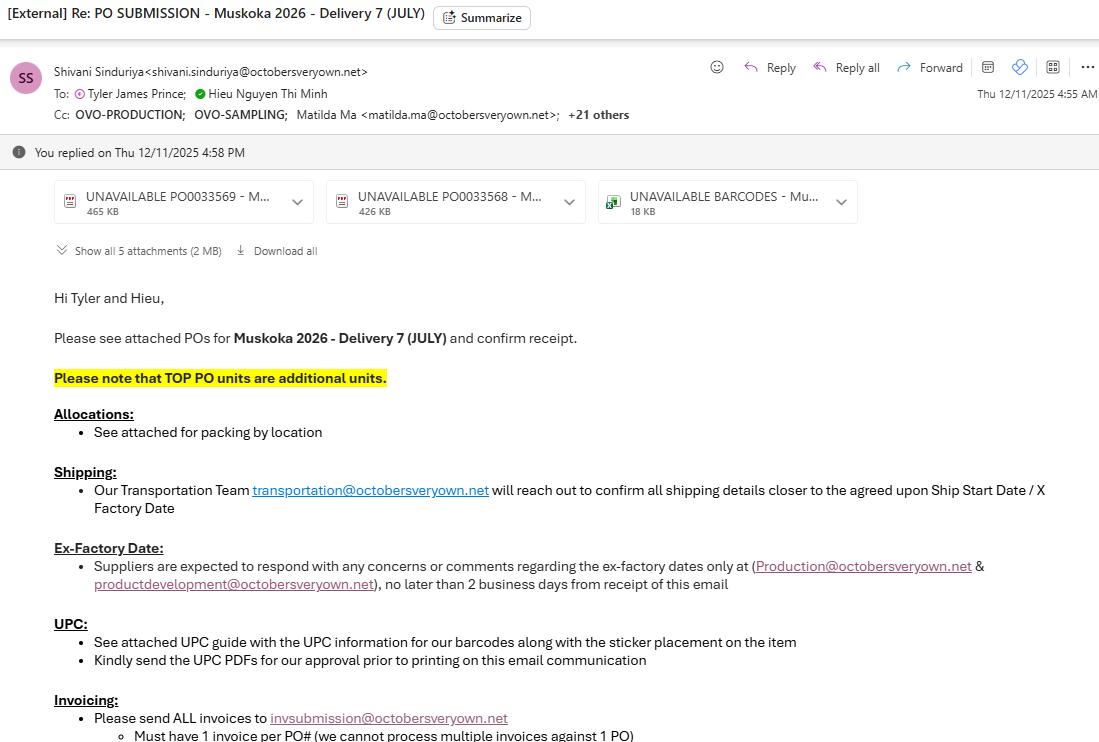Open dropdown for BARCODES Excel attachment

(x=841, y=202)
